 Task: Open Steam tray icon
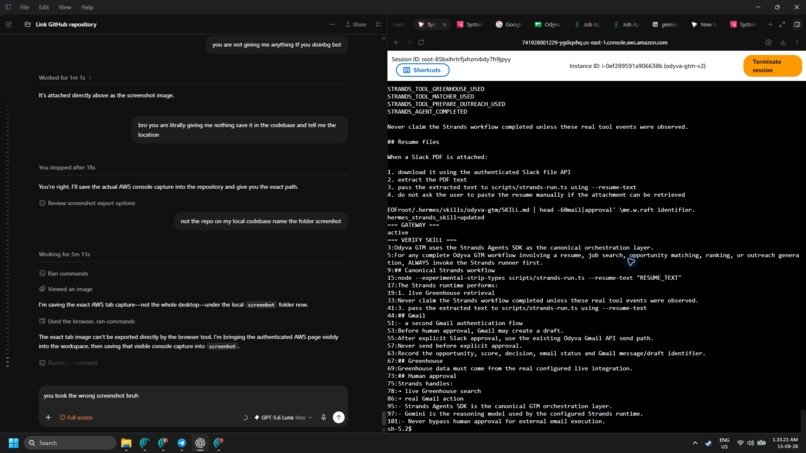[x=708, y=443]
